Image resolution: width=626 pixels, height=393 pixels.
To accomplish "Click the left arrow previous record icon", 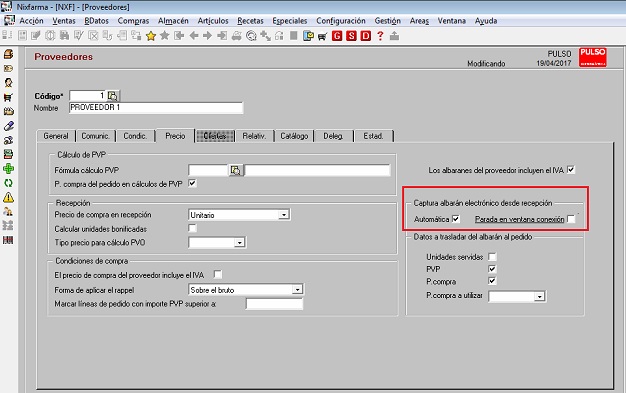I will coord(194,36).
